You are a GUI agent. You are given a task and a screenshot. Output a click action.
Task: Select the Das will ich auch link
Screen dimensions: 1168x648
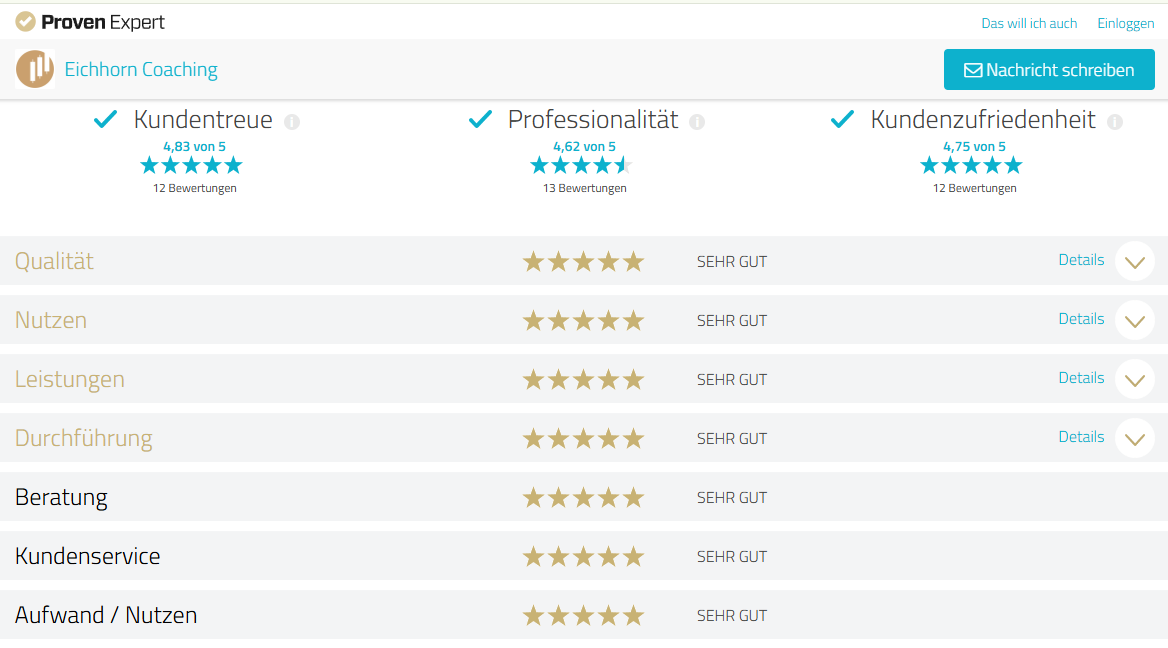pos(1029,23)
